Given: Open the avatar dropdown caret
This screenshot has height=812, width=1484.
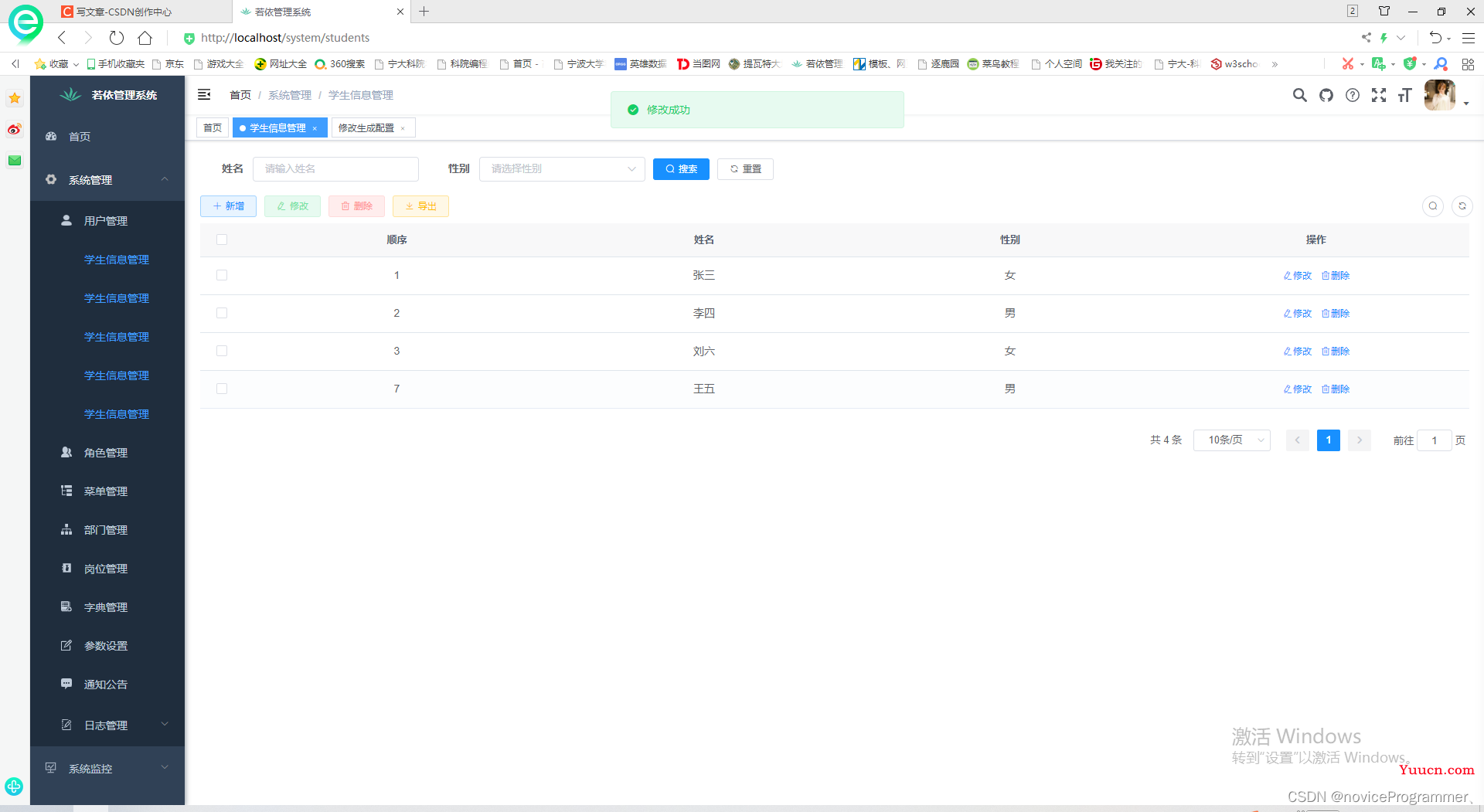Looking at the screenshot, I should pyautogui.click(x=1466, y=104).
